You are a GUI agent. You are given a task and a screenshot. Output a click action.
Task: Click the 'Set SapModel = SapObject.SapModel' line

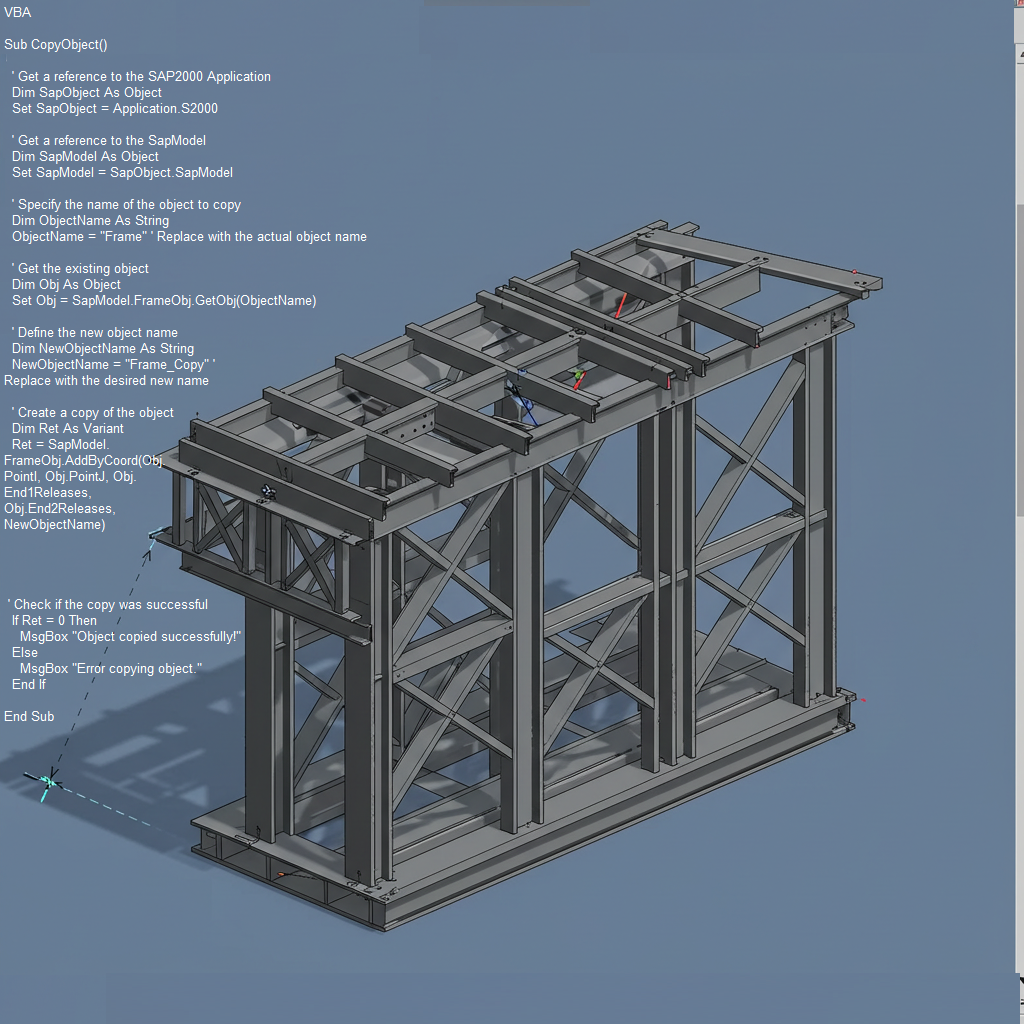click(x=122, y=172)
